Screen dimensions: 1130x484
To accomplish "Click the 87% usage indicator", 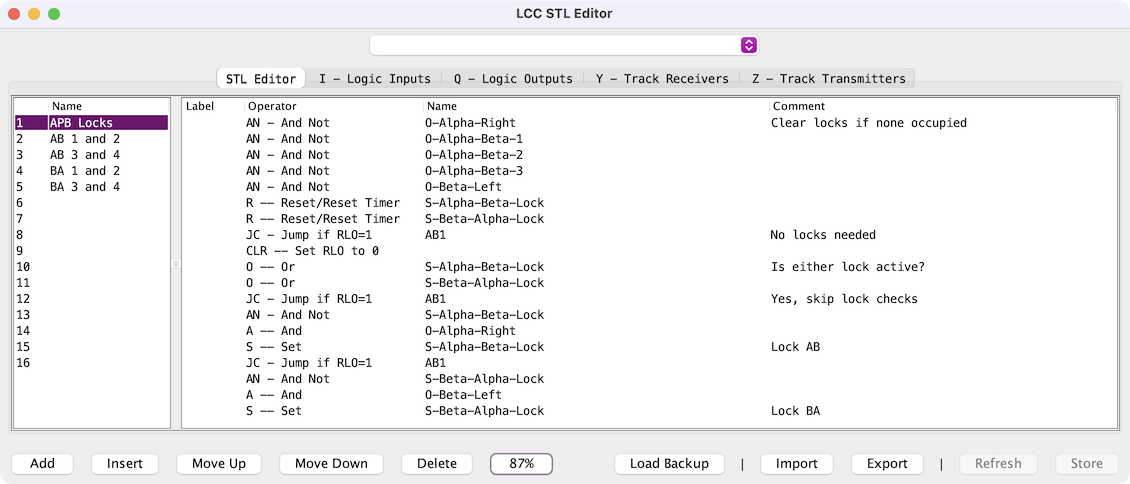I will pyautogui.click(x=521, y=464).
